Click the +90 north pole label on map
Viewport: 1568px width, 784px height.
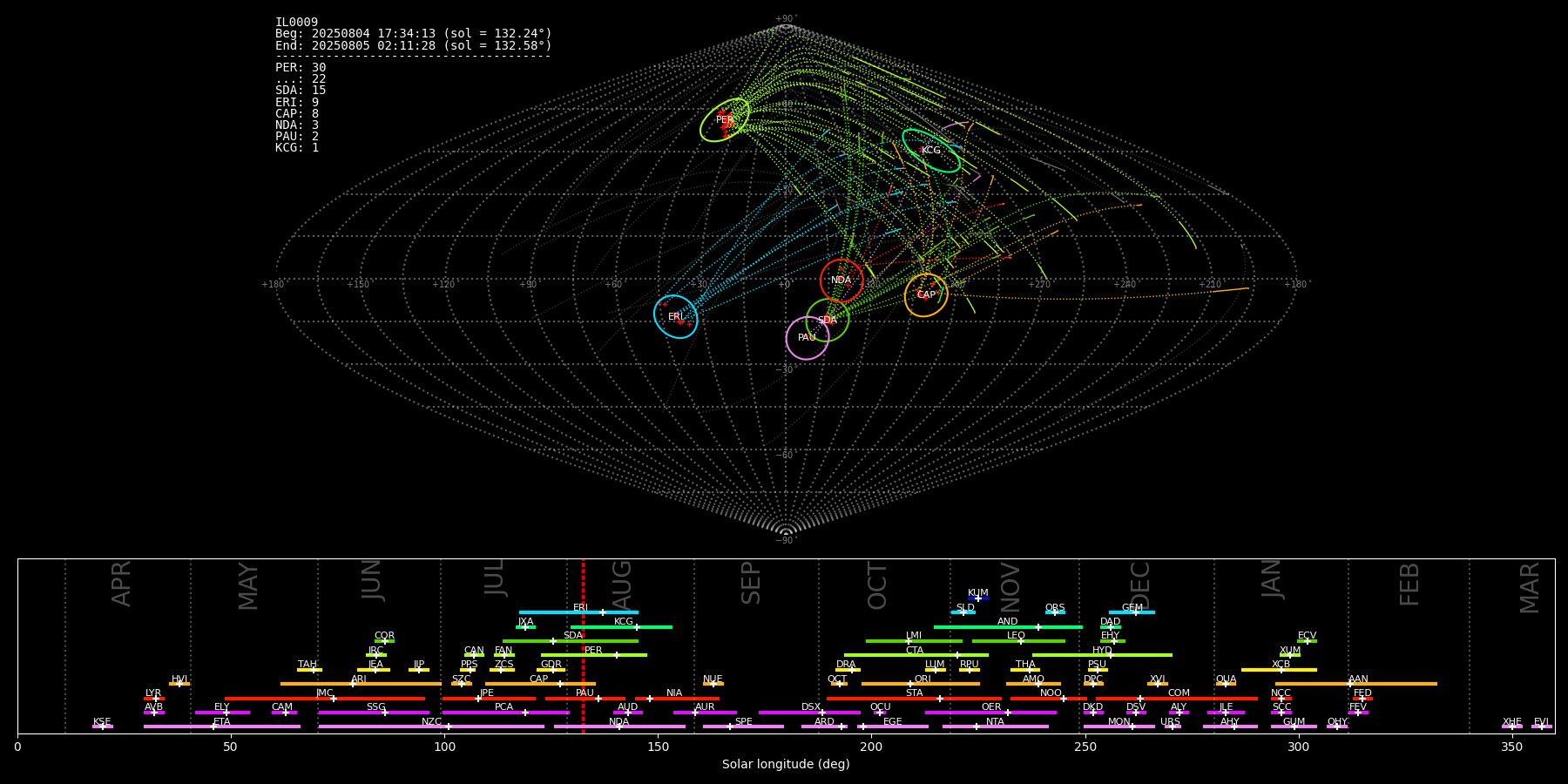pyautogui.click(x=786, y=19)
